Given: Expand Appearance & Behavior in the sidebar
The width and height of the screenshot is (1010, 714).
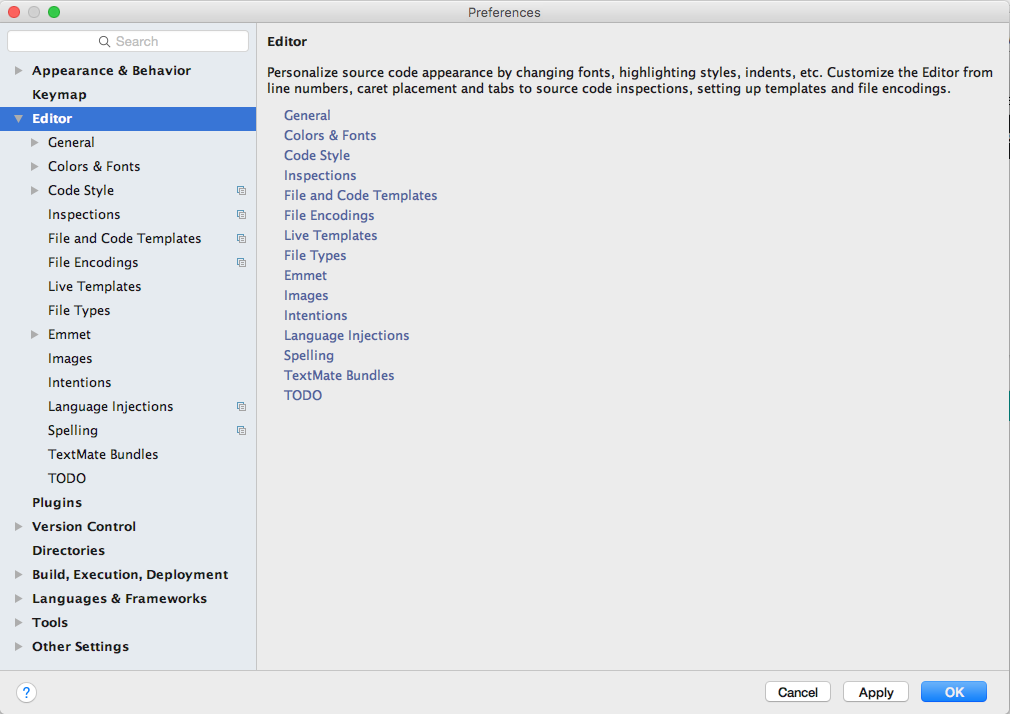Looking at the screenshot, I should tap(18, 70).
